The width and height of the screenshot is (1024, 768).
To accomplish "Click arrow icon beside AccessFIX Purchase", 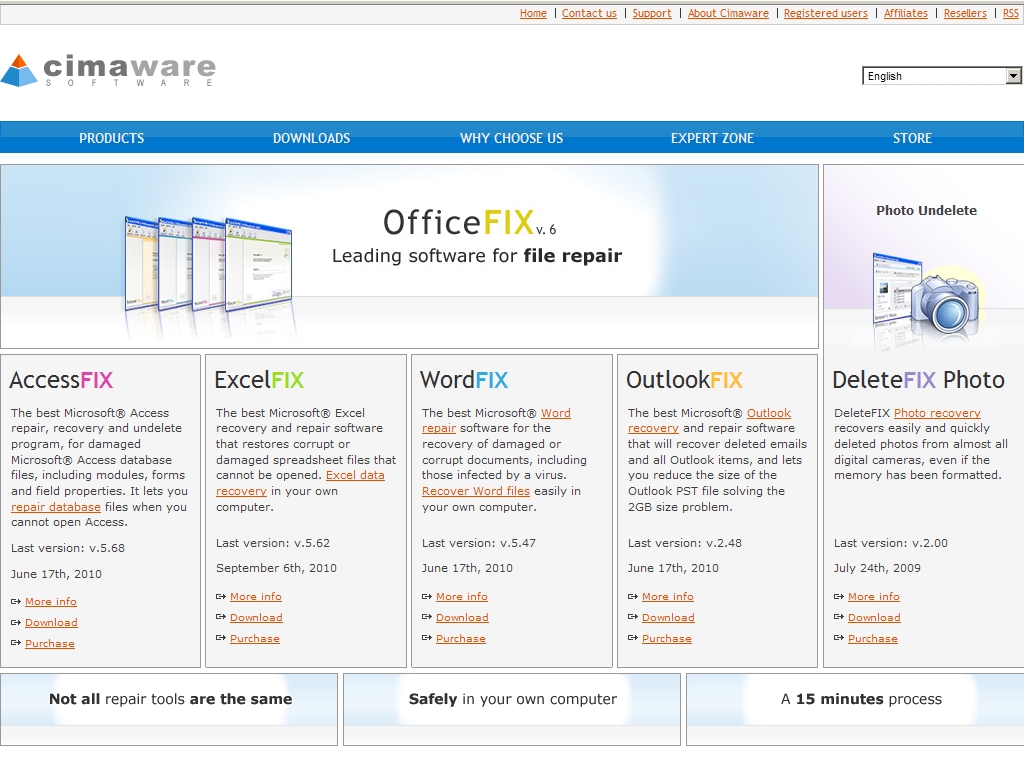I will tap(16, 643).
